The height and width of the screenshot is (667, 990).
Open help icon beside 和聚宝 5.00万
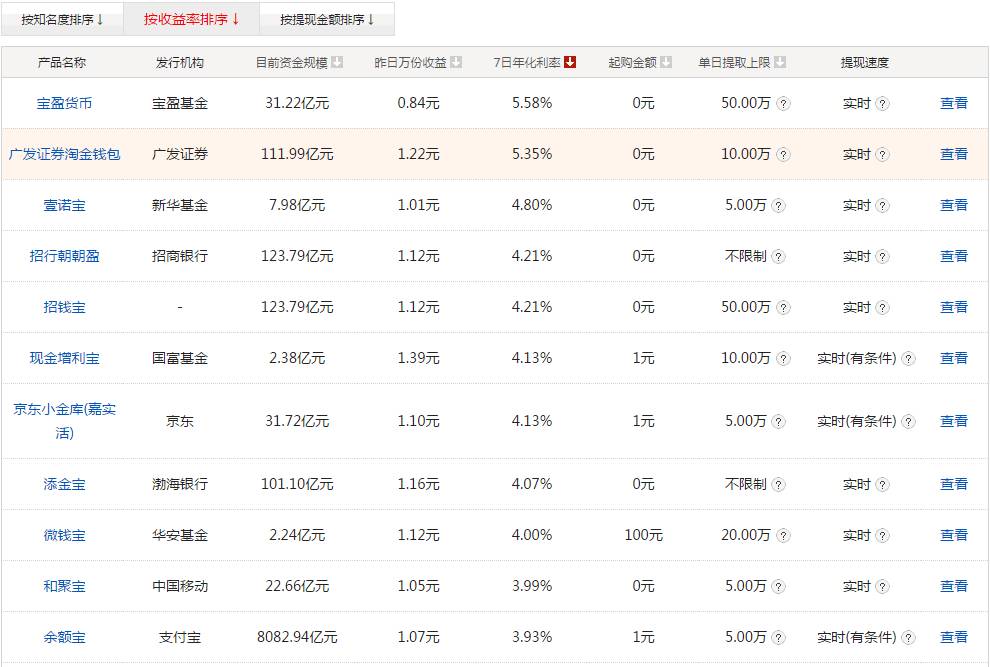pos(778,587)
